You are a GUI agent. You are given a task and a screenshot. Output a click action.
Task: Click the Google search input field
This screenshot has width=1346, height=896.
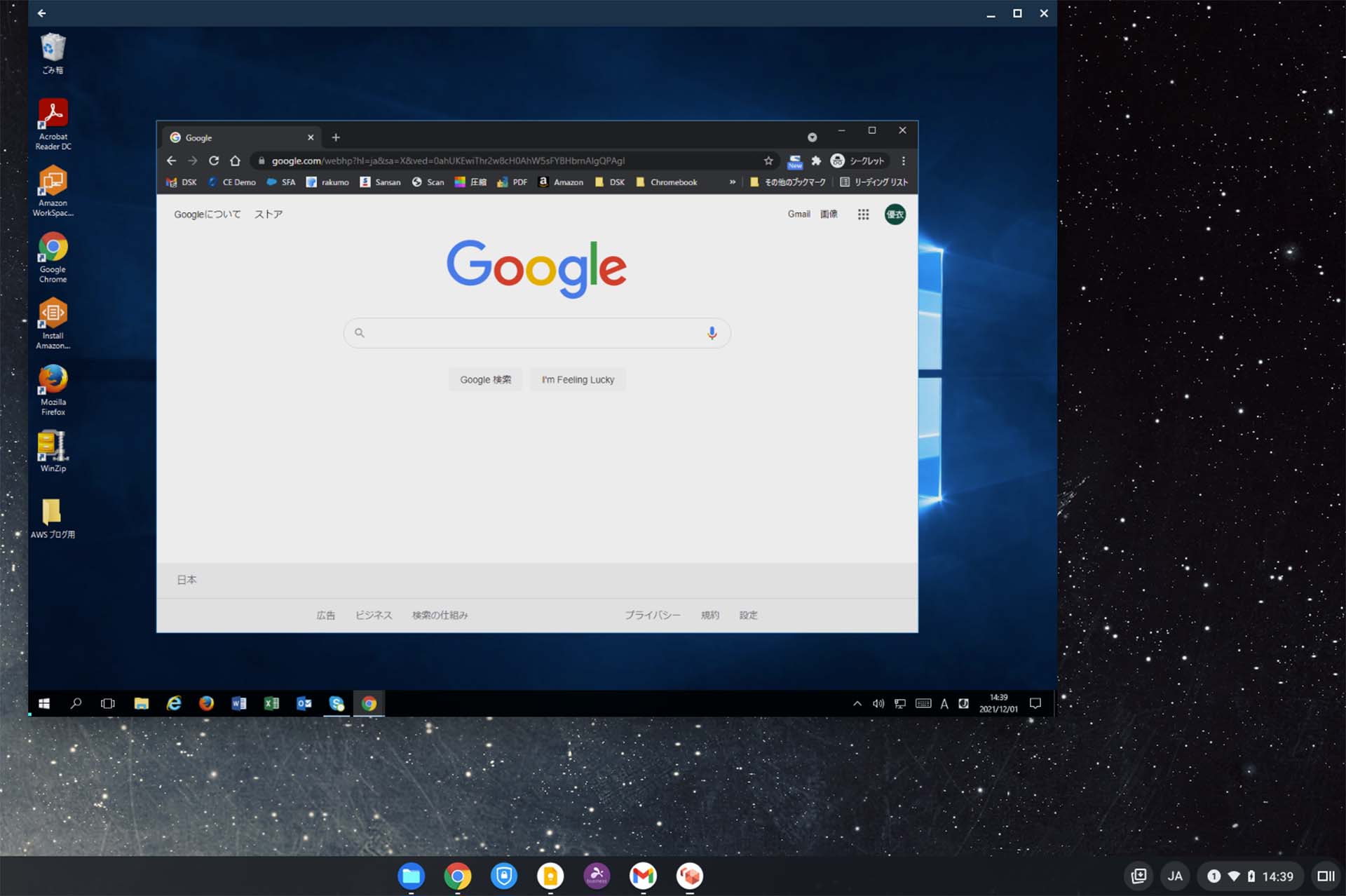537,333
